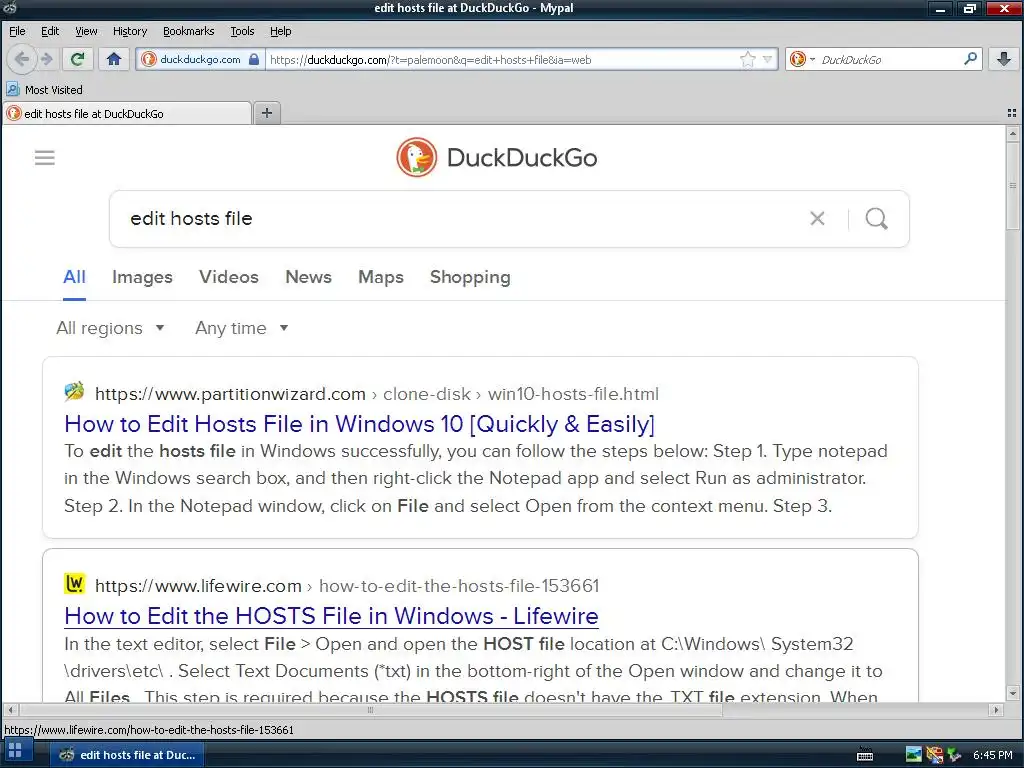This screenshot has width=1024, height=768.
Task: Click the Lifewire favicon icon
Action: pyautogui.click(x=74, y=583)
